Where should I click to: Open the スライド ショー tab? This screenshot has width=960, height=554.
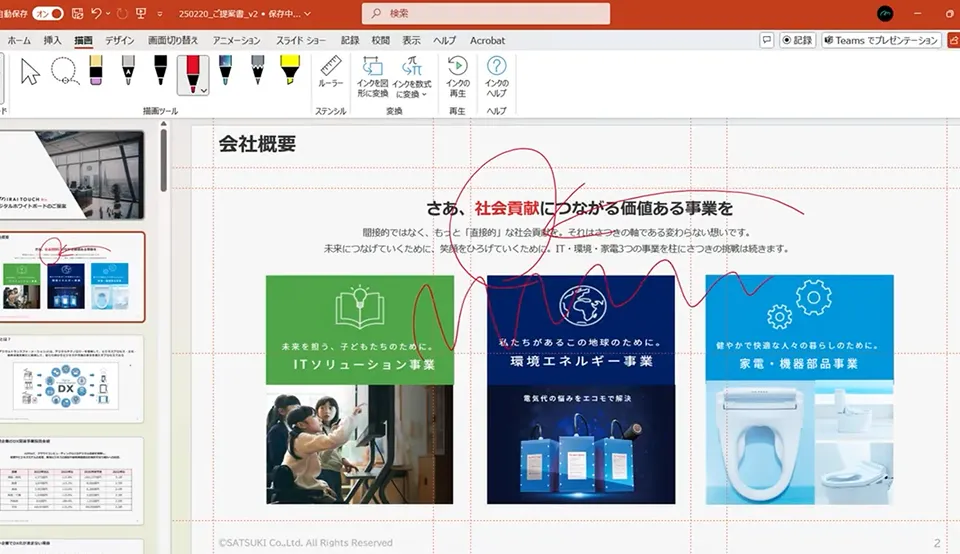pyautogui.click(x=301, y=40)
